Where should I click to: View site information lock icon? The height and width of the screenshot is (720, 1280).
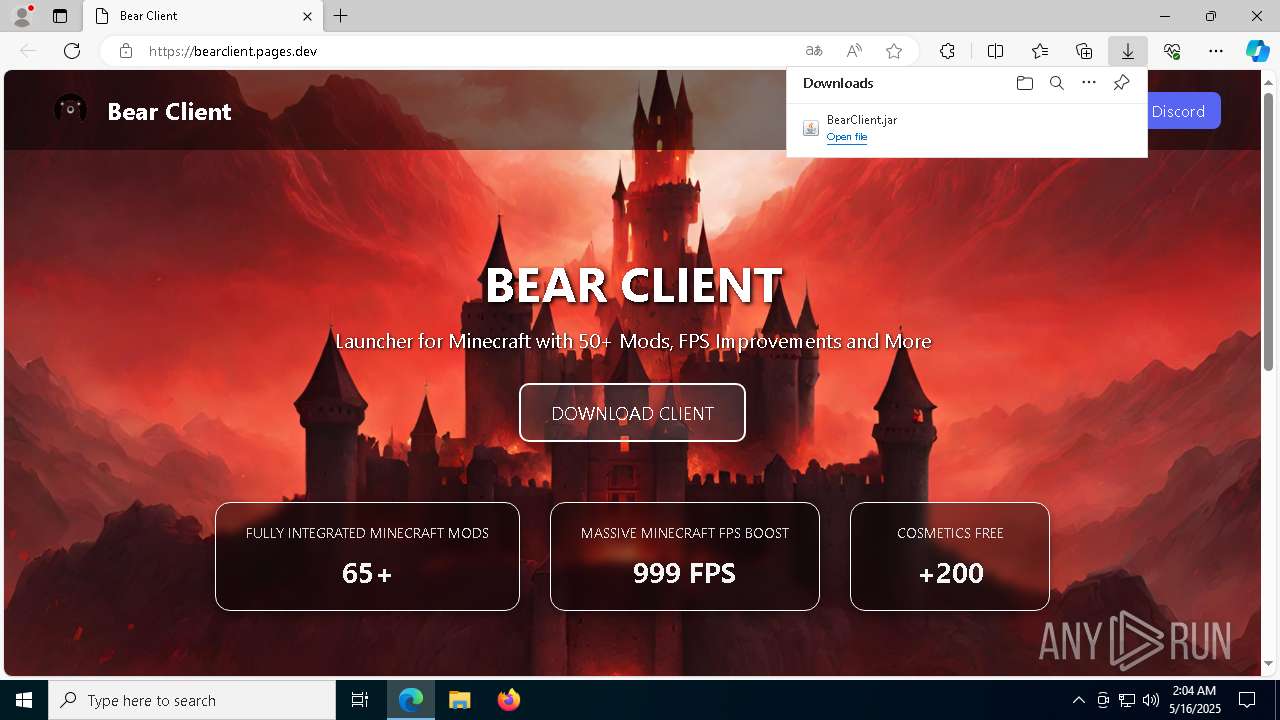tap(126, 51)
